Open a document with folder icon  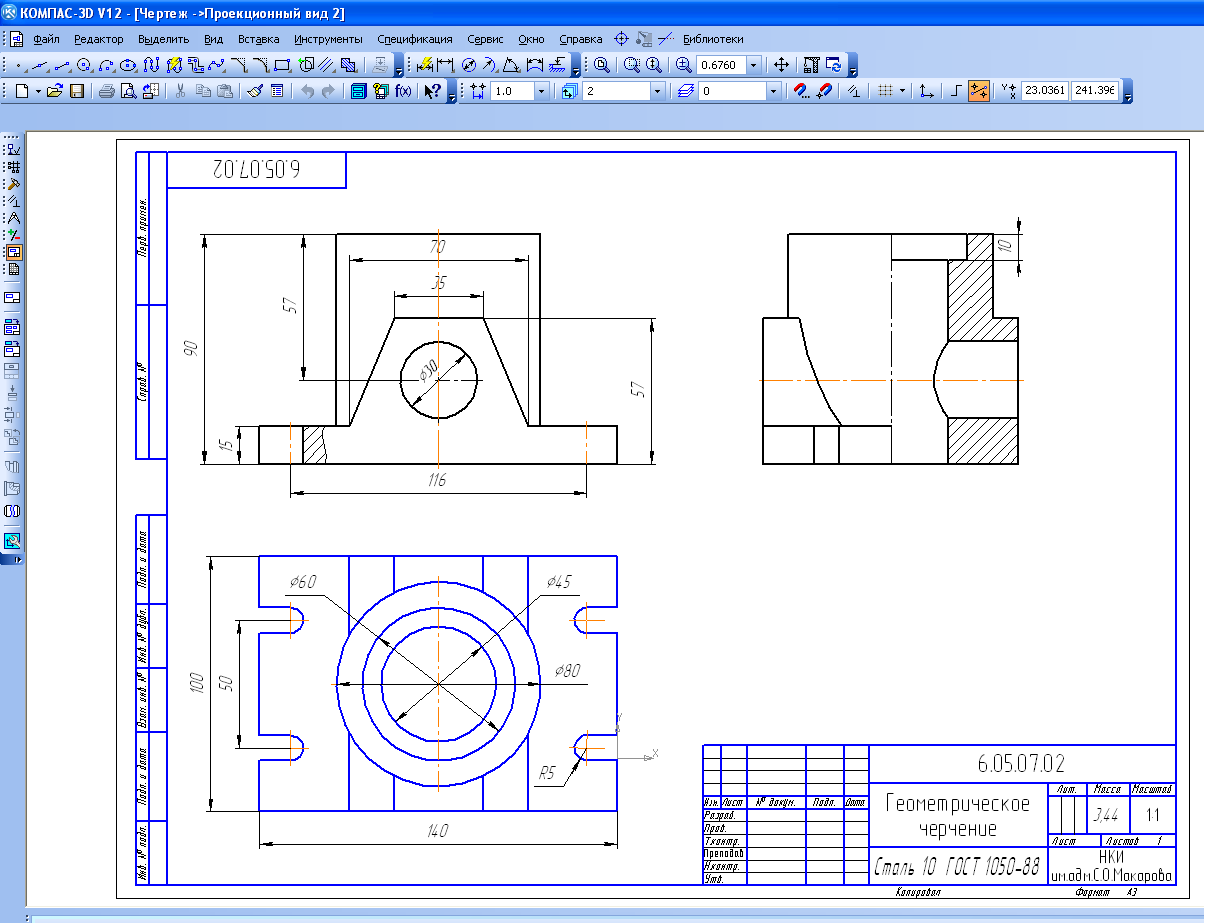click(x=55, y=91)
